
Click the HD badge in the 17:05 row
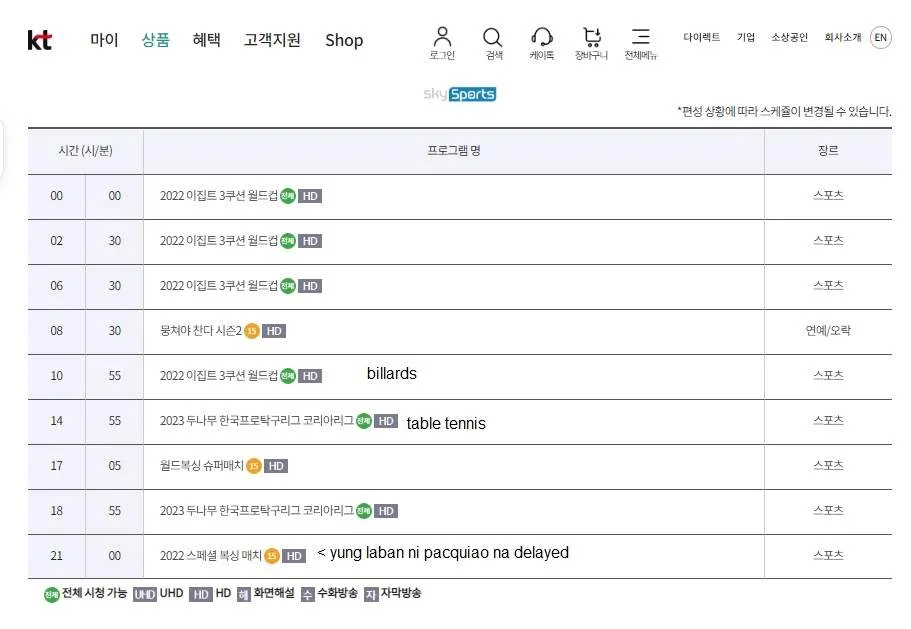(276, 466)
